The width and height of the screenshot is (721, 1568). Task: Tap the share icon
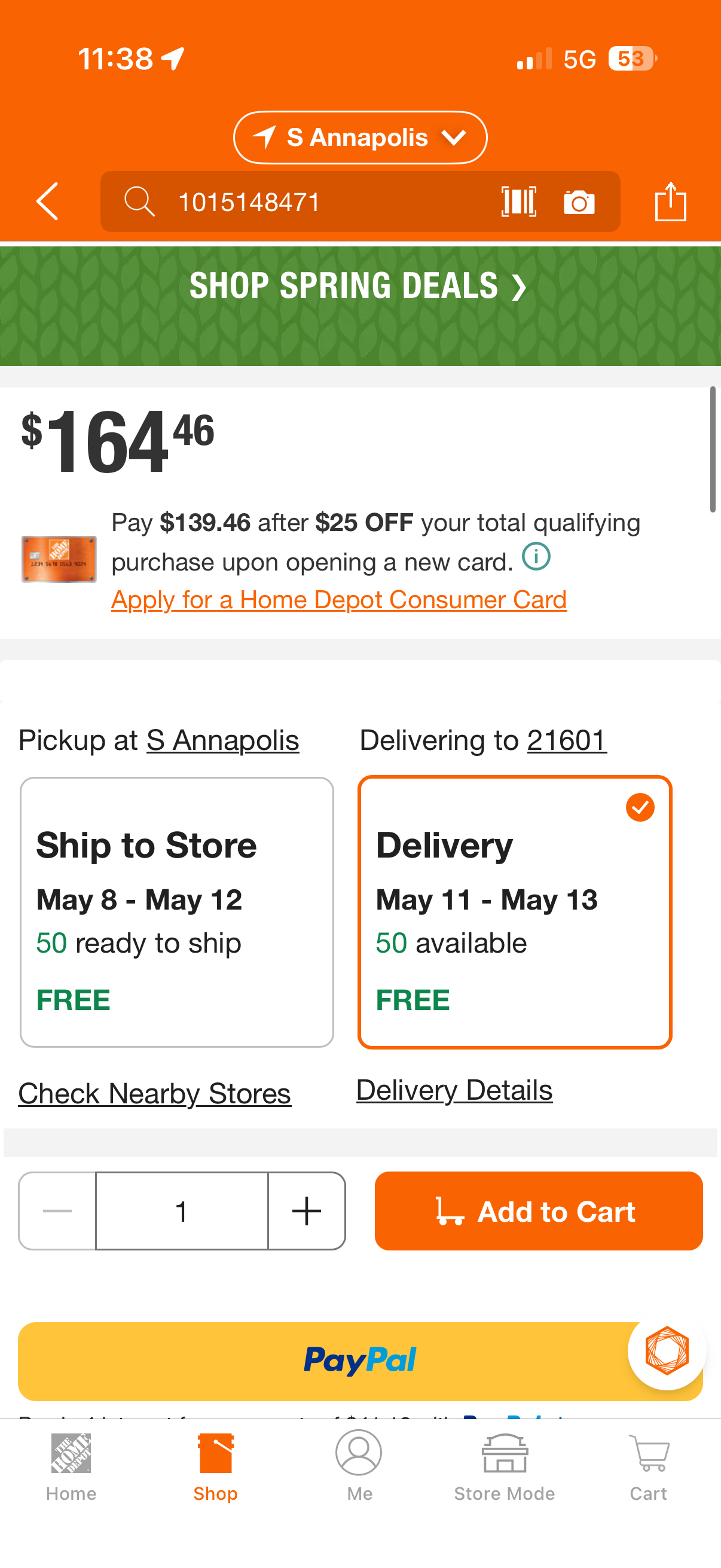671,202
